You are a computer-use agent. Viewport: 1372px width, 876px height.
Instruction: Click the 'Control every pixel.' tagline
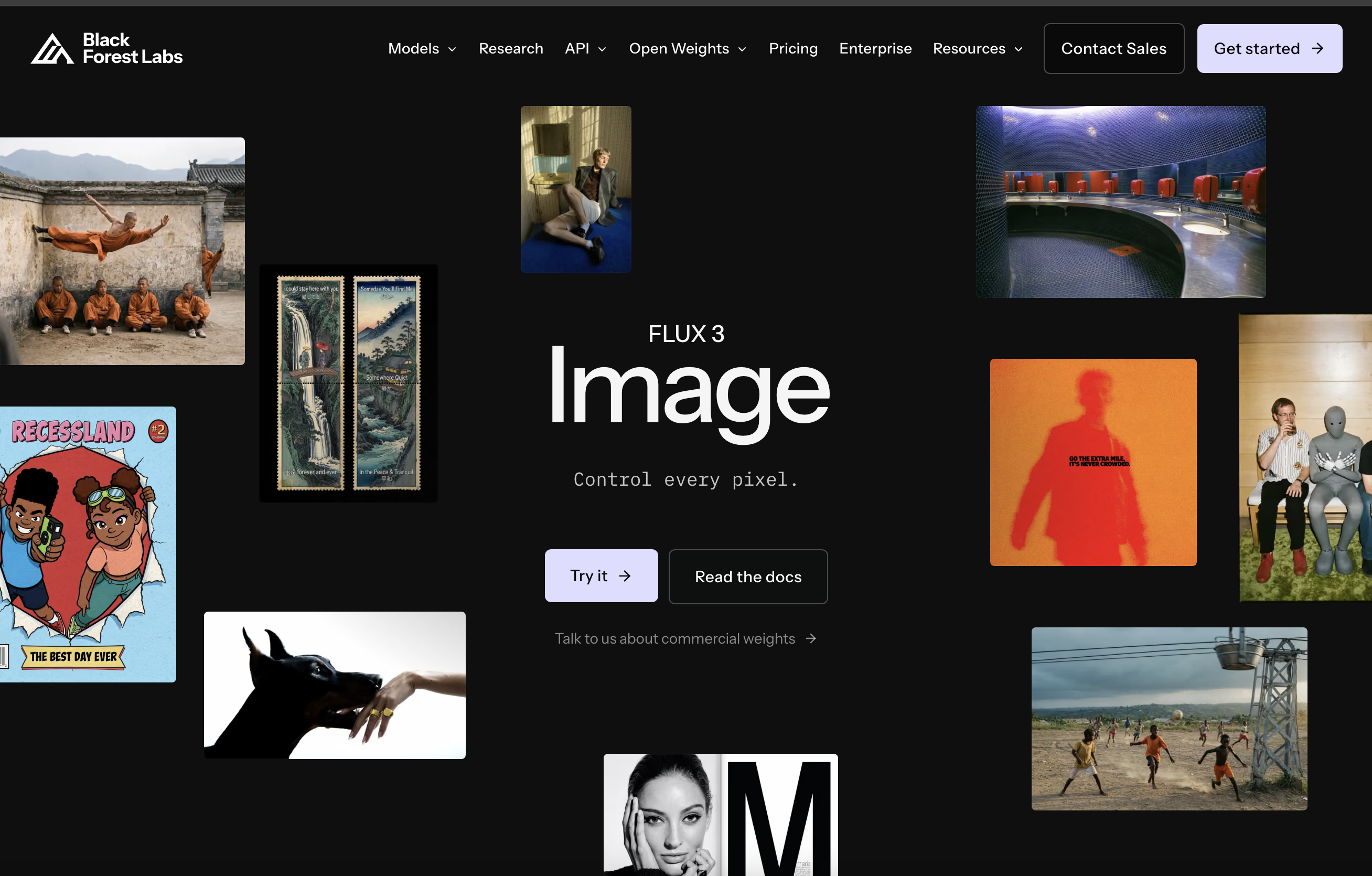pos(686,479)
